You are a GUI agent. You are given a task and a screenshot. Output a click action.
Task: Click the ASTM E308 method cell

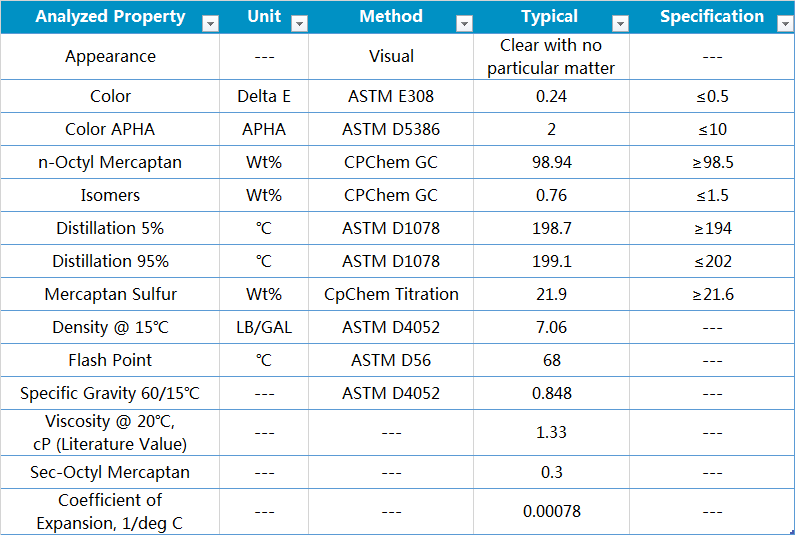[391, 96]
